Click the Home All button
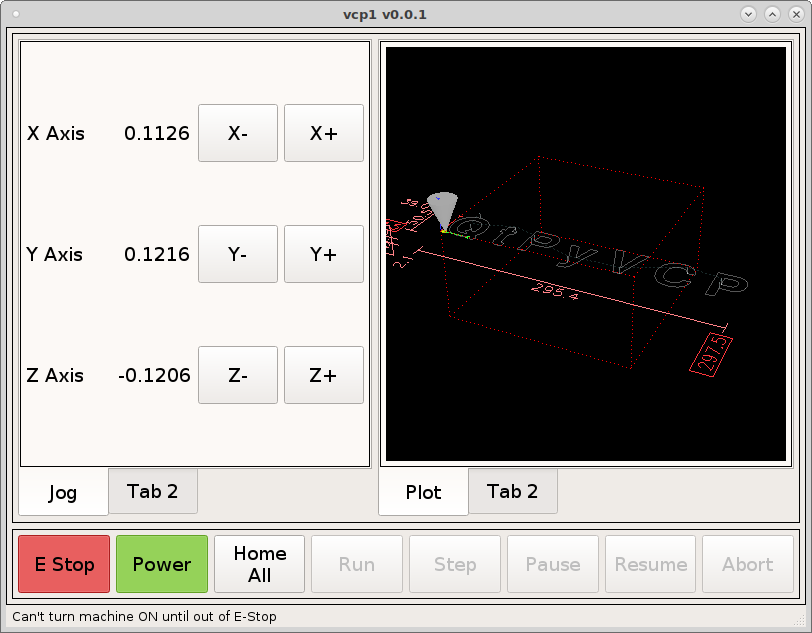Image resolution: width=812 pixels, height=633 pixels. [259, 564]
